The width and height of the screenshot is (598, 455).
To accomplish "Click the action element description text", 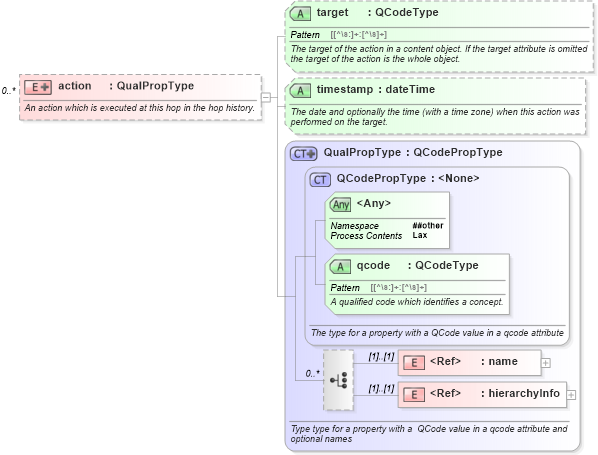I will click(x=140, y=108).
